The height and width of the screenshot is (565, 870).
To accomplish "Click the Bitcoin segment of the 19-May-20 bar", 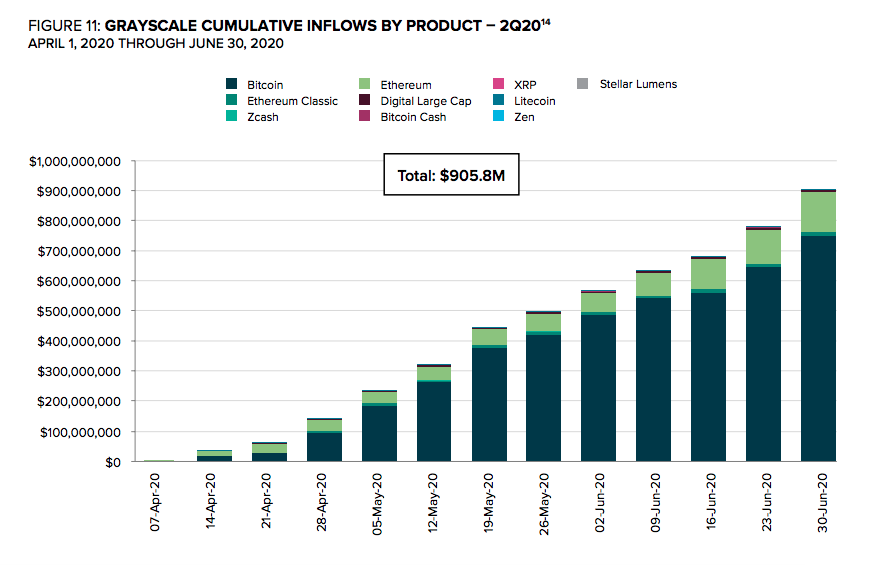I will click(x=489, y=405).
